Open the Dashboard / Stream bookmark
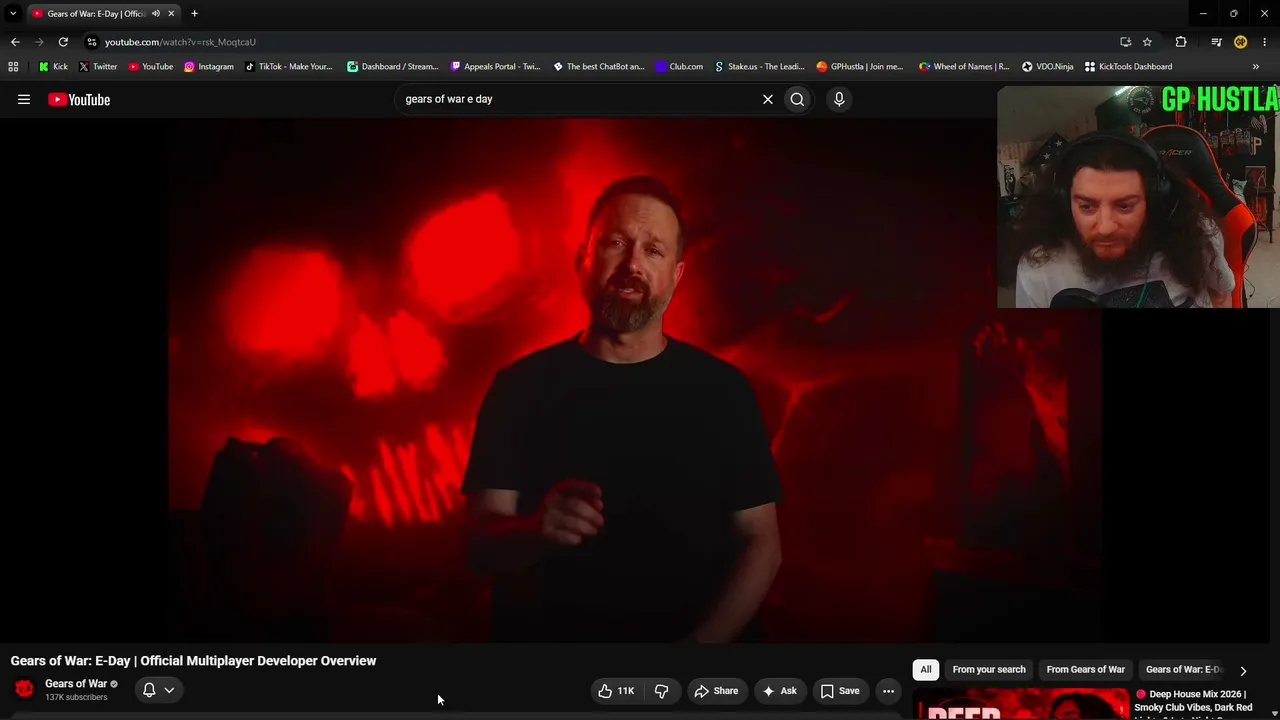The image size is (1280, 720). [393, 67]
